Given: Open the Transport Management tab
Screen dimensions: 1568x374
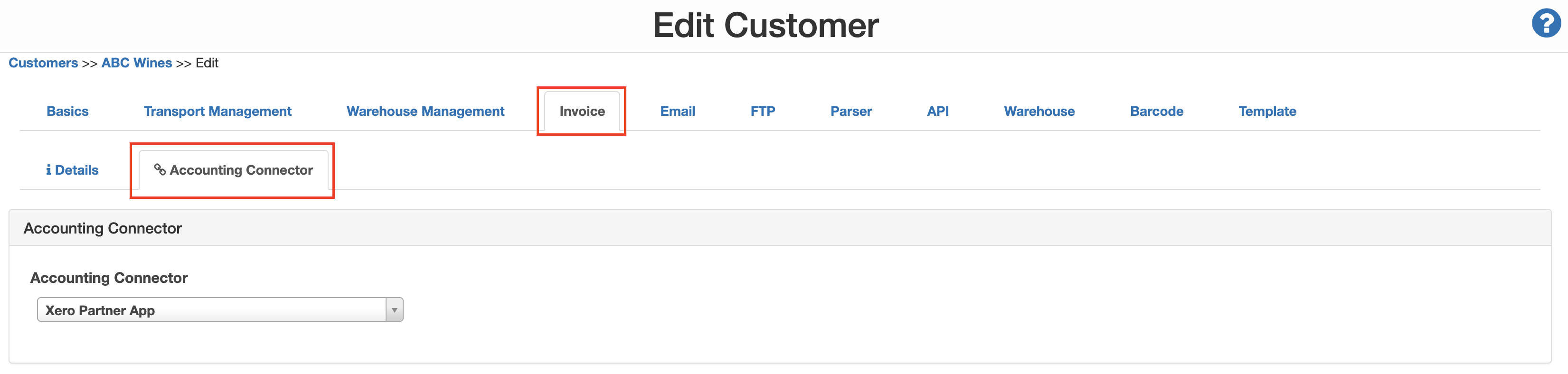Looking at the screenshot, I should coord(217,111).
